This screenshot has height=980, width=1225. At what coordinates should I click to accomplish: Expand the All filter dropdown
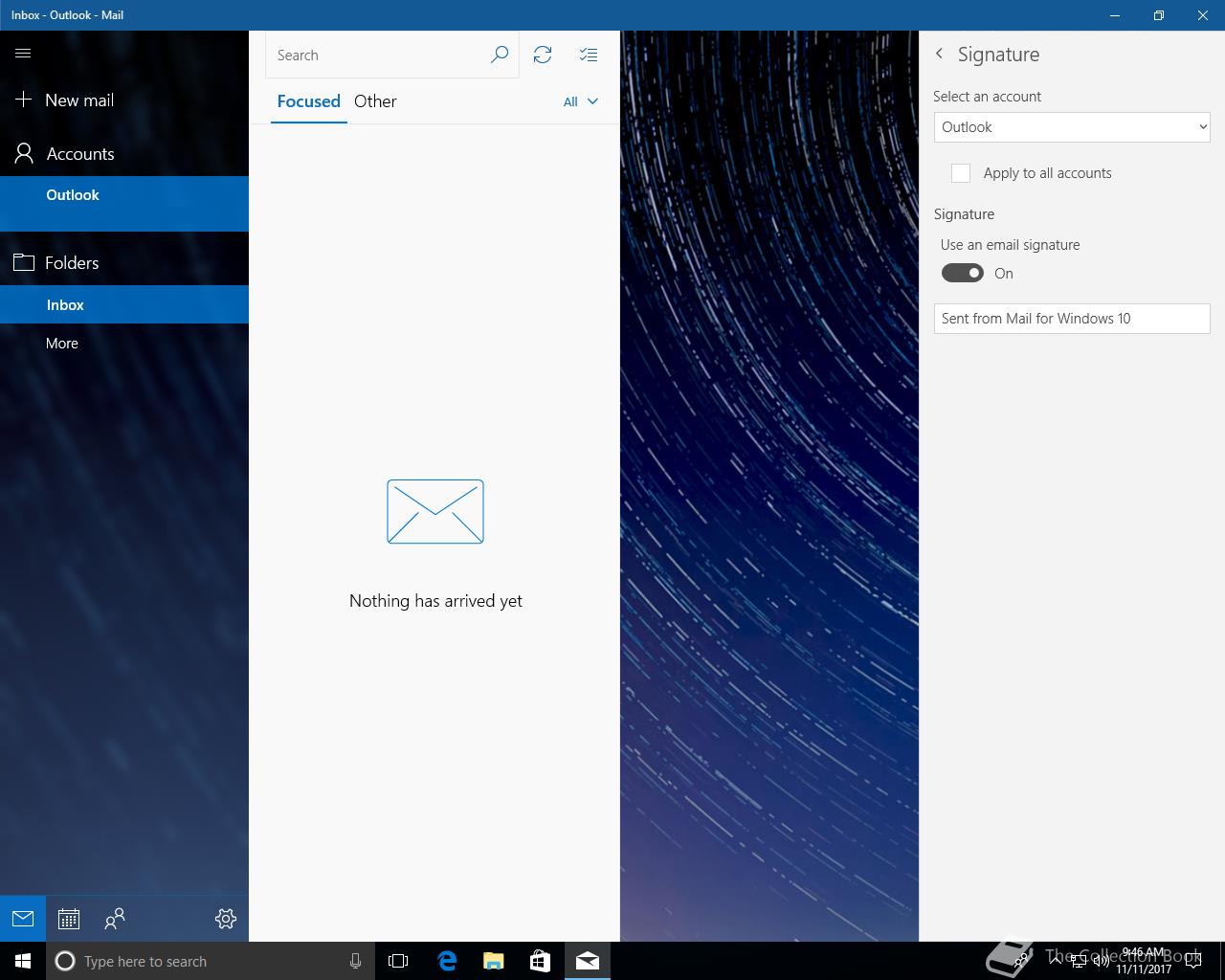pyautogui.click(x=581, y=101)
